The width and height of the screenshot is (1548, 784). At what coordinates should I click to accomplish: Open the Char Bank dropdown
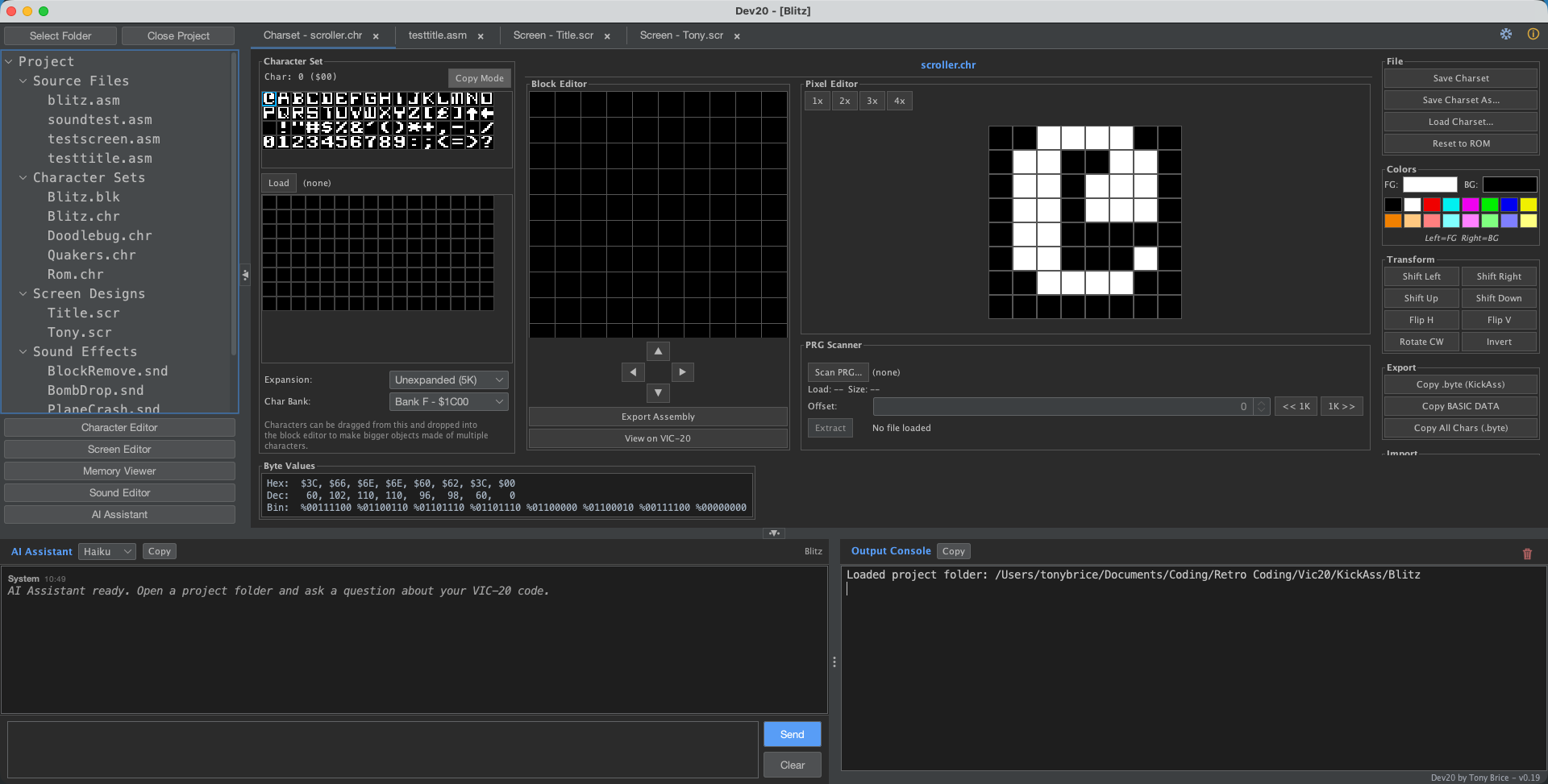click(448, 401)
